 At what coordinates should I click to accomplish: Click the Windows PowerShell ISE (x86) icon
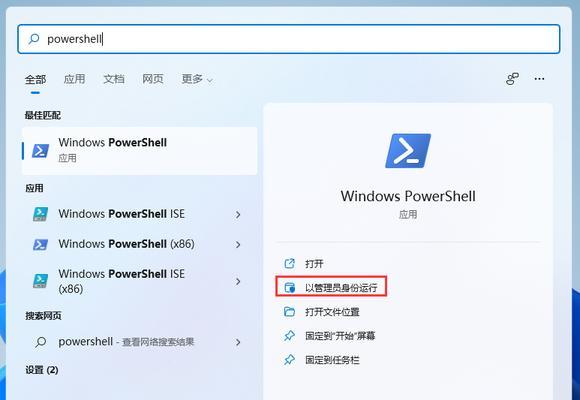click(x=40, y=281)
